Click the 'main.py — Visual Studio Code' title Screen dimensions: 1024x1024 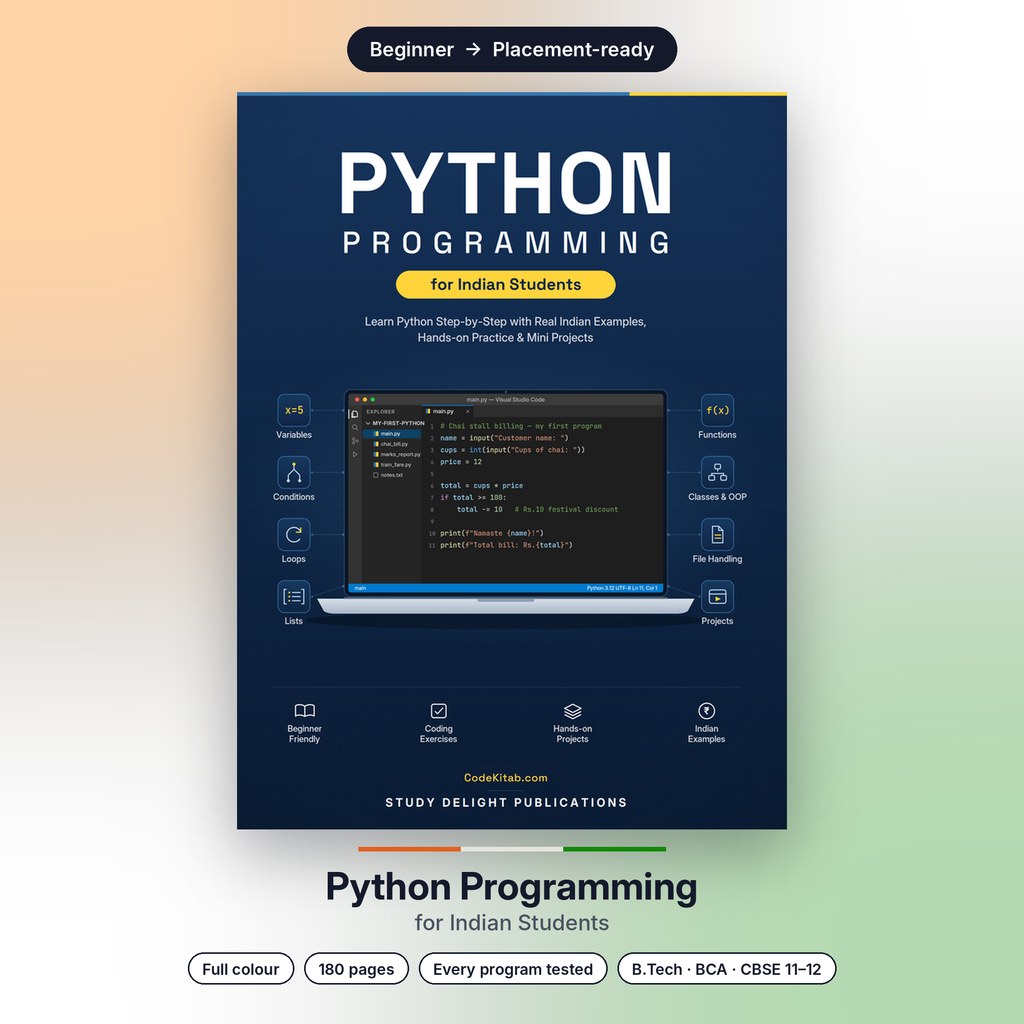[505, 400]
